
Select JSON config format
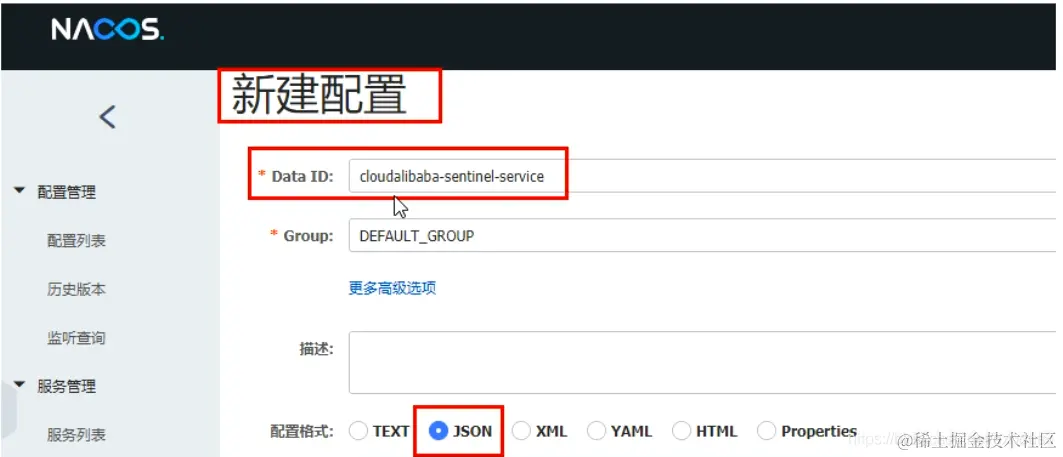[439, 431]
